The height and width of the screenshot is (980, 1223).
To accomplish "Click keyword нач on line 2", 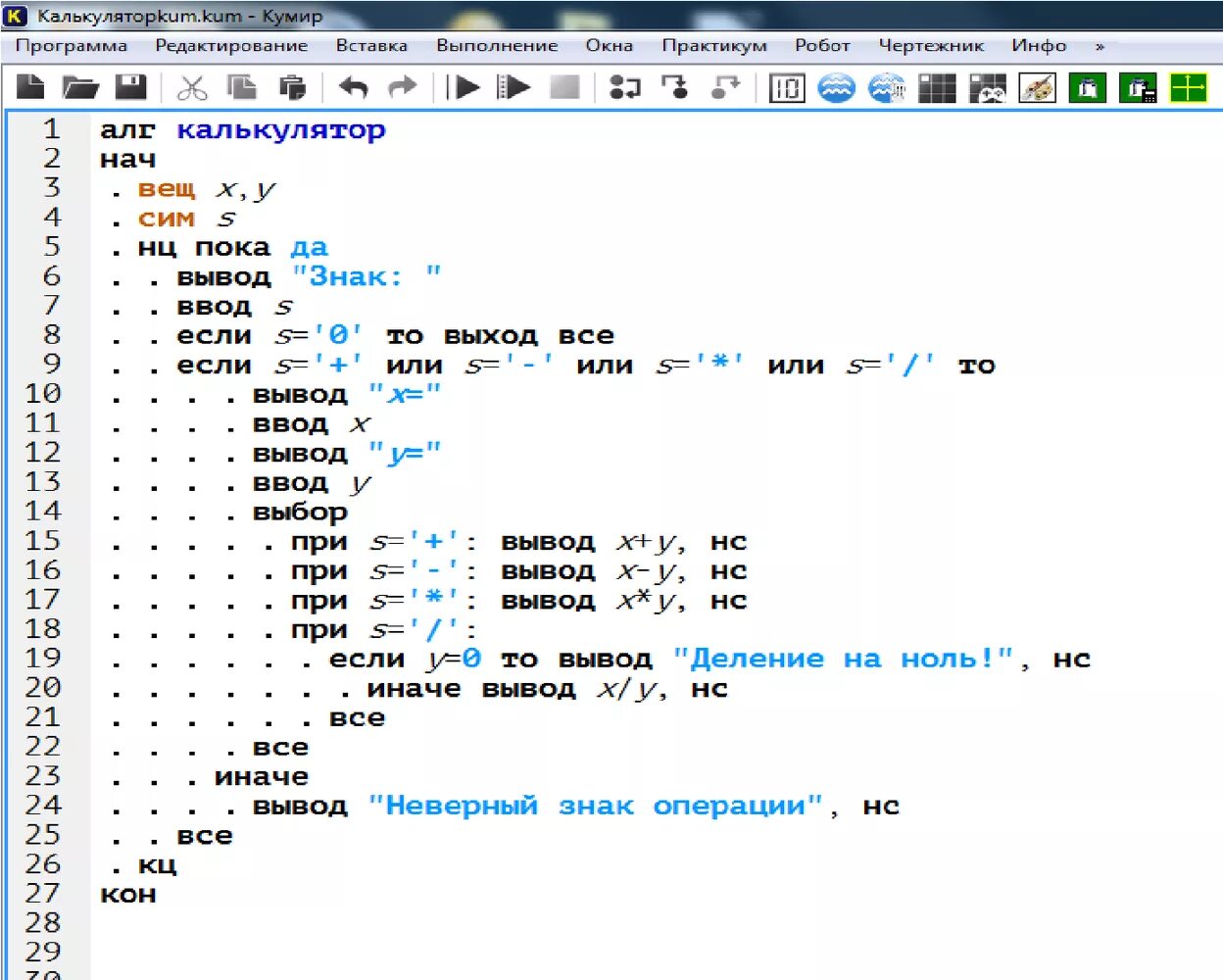I will tap(128, 160).
